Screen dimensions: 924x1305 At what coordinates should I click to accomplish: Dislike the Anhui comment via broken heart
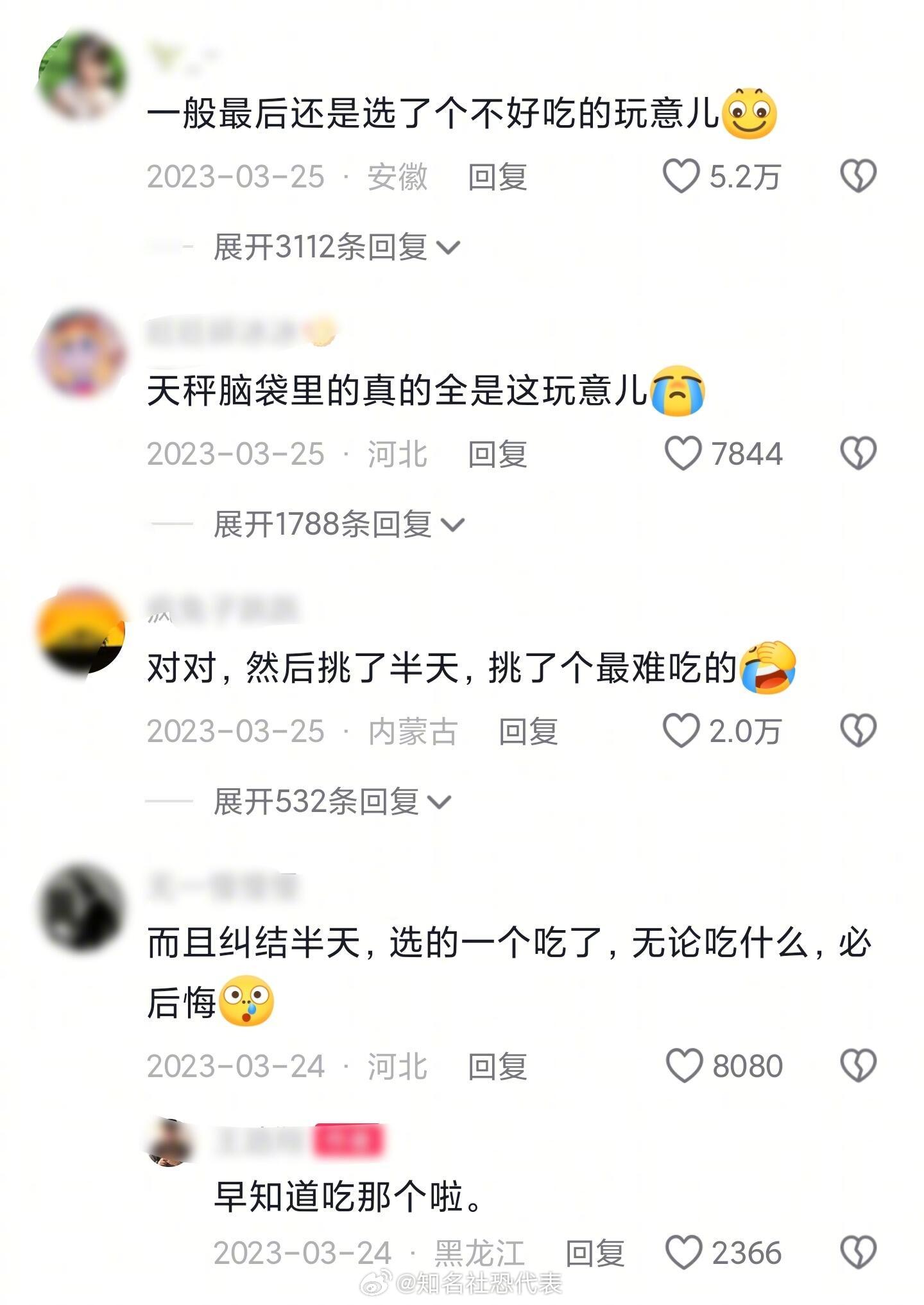point(859,177)
